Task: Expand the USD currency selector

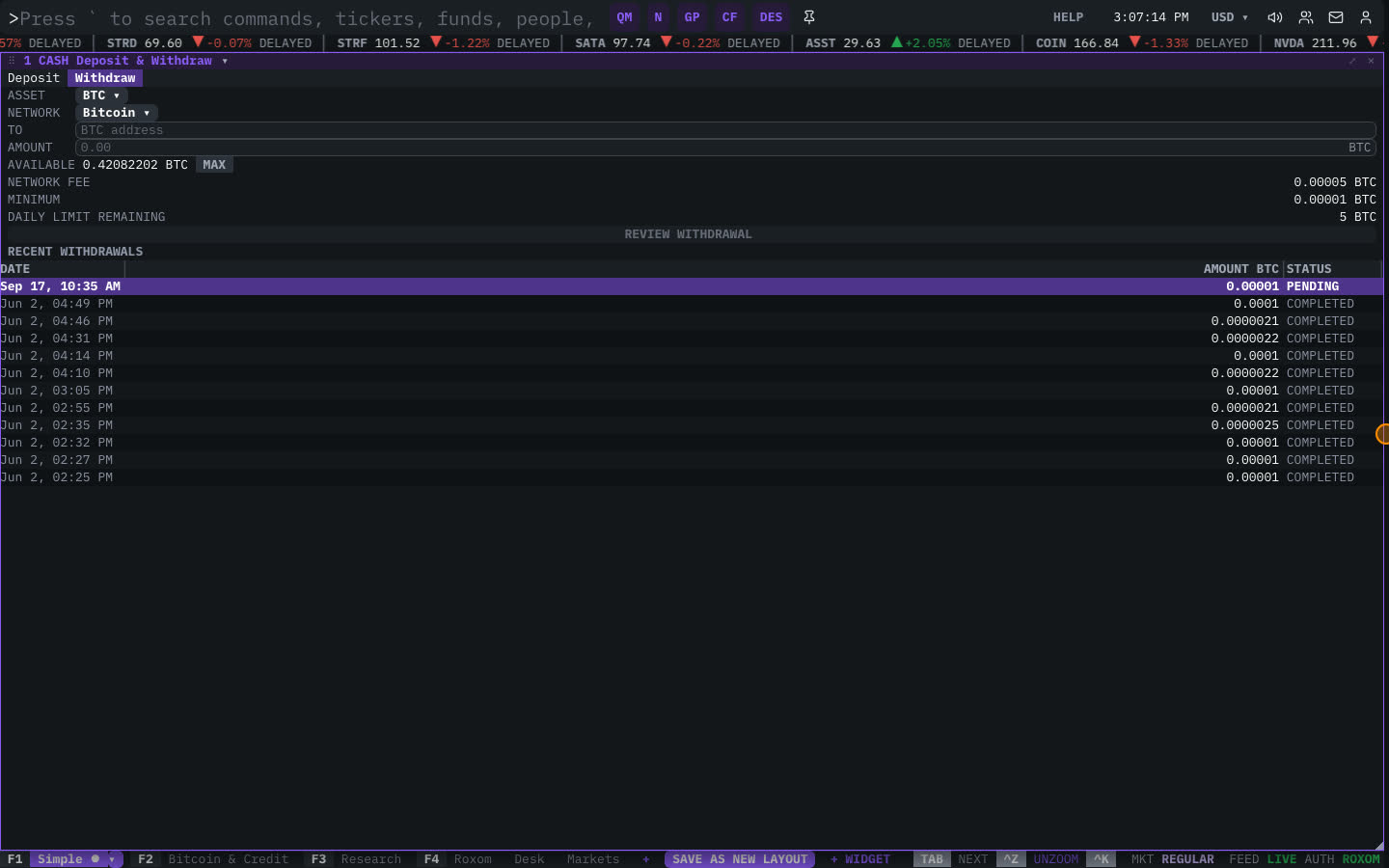Action: (x=1230, y=17)
